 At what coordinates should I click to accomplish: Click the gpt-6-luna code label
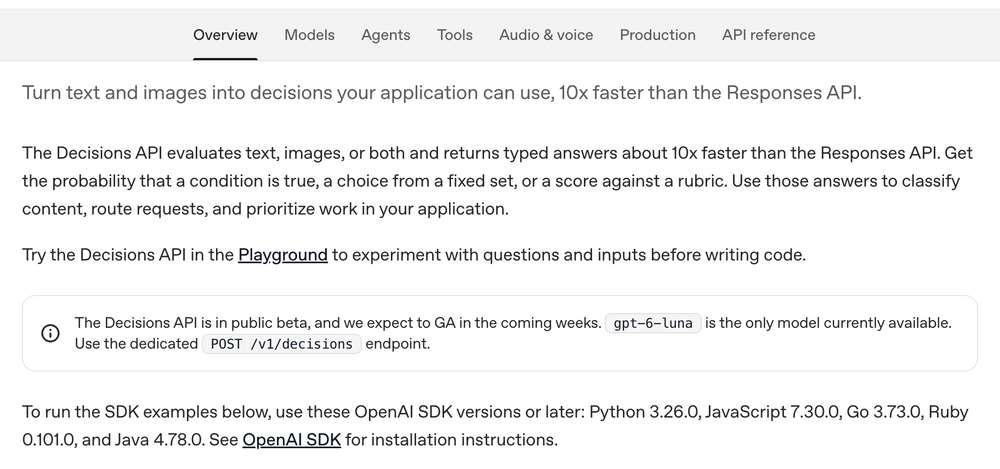pos(653,323)
